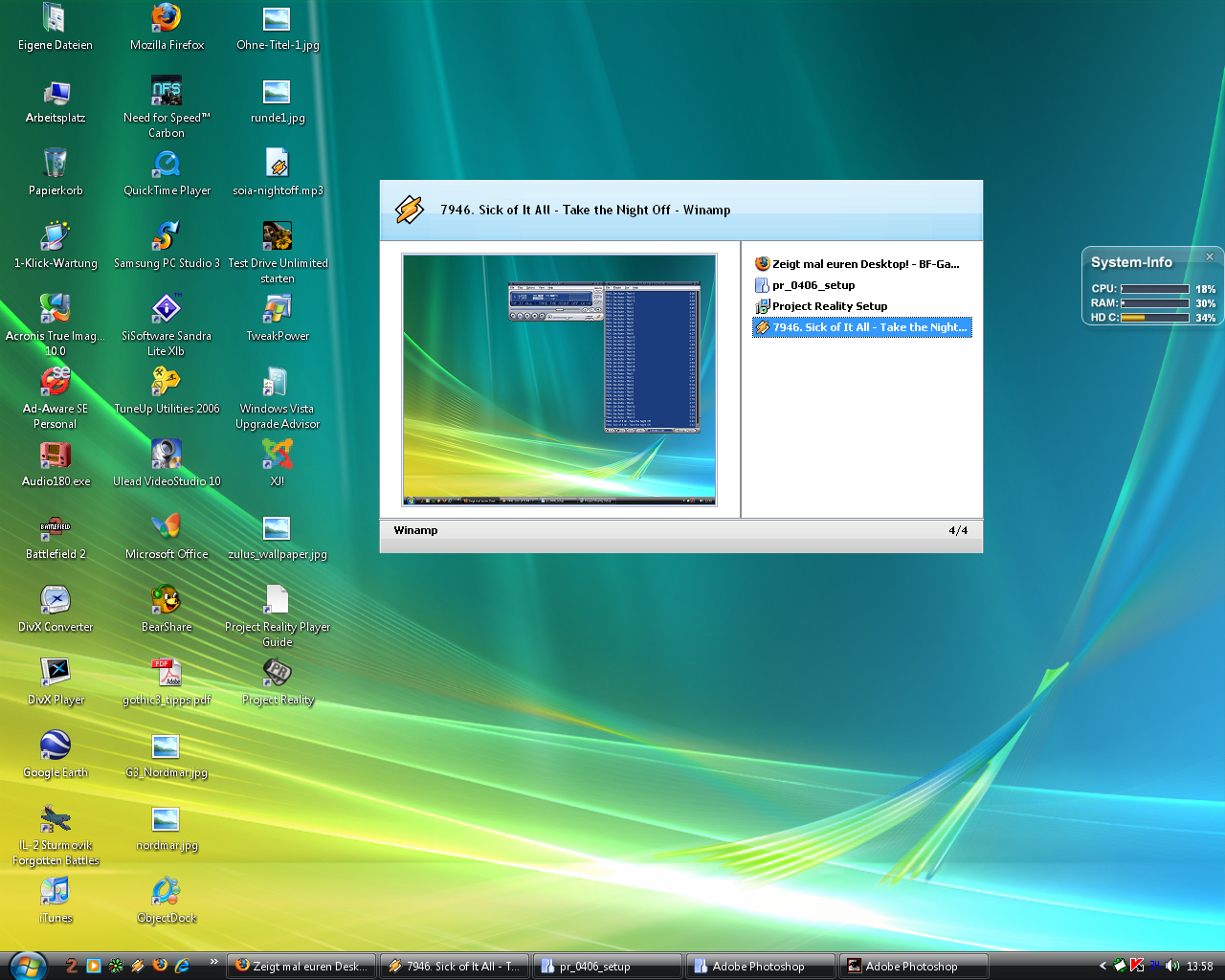Launch Mozilla Firefox from the desktop
The height and width of the screenshot is (980, 1225).
coord(167,27)
